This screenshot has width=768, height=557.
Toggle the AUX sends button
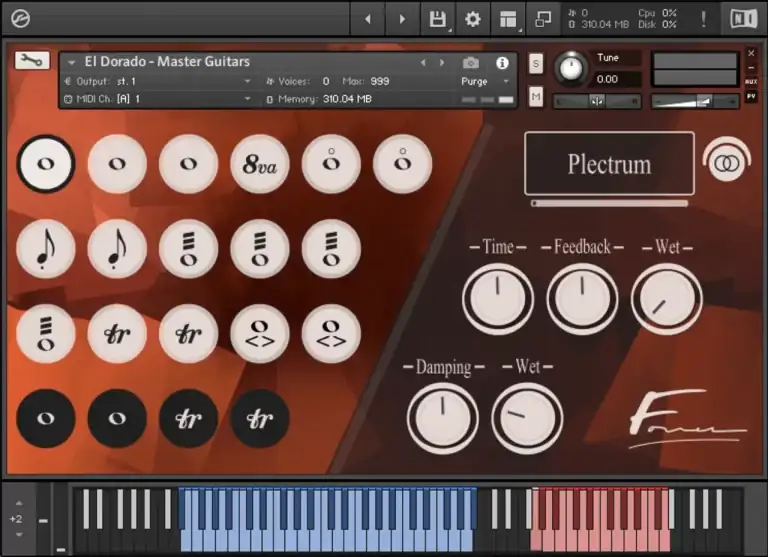751,82
